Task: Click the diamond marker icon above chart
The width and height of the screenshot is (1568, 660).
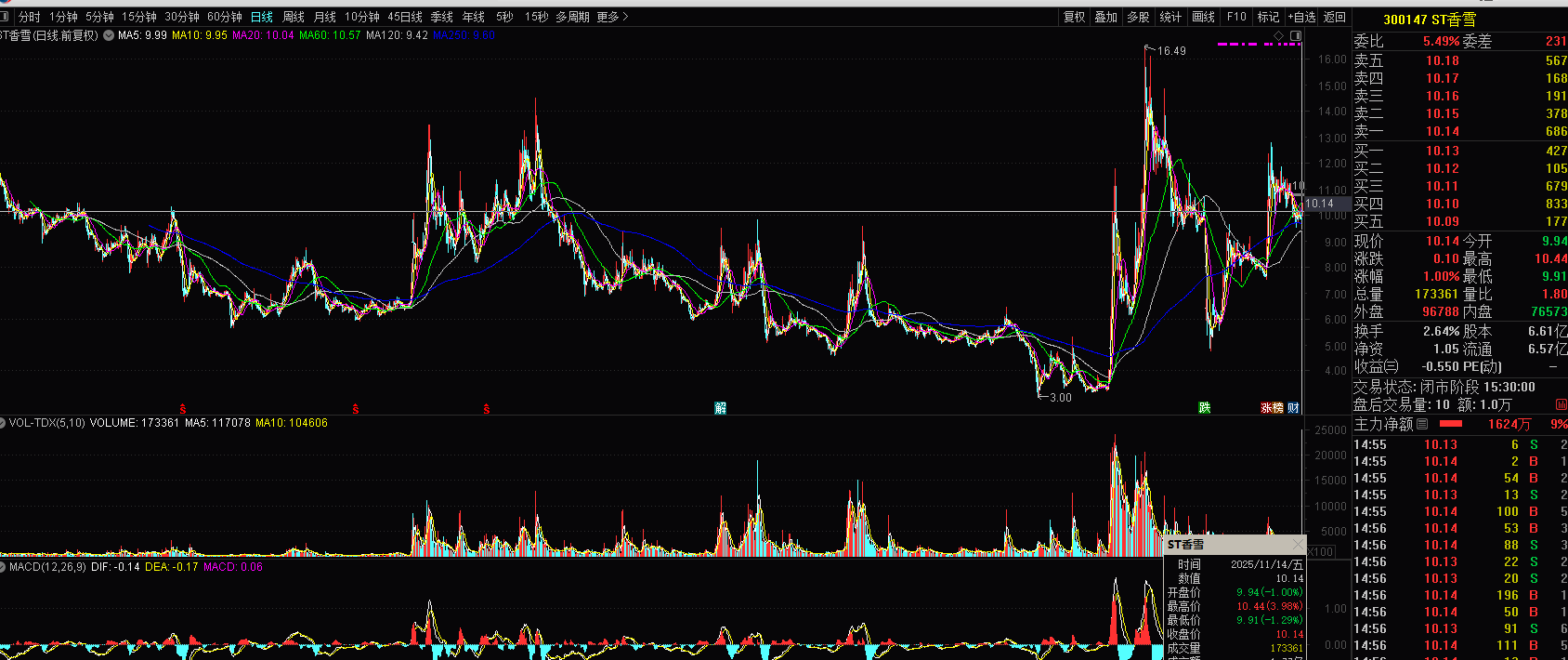Action: point(1278,35)
